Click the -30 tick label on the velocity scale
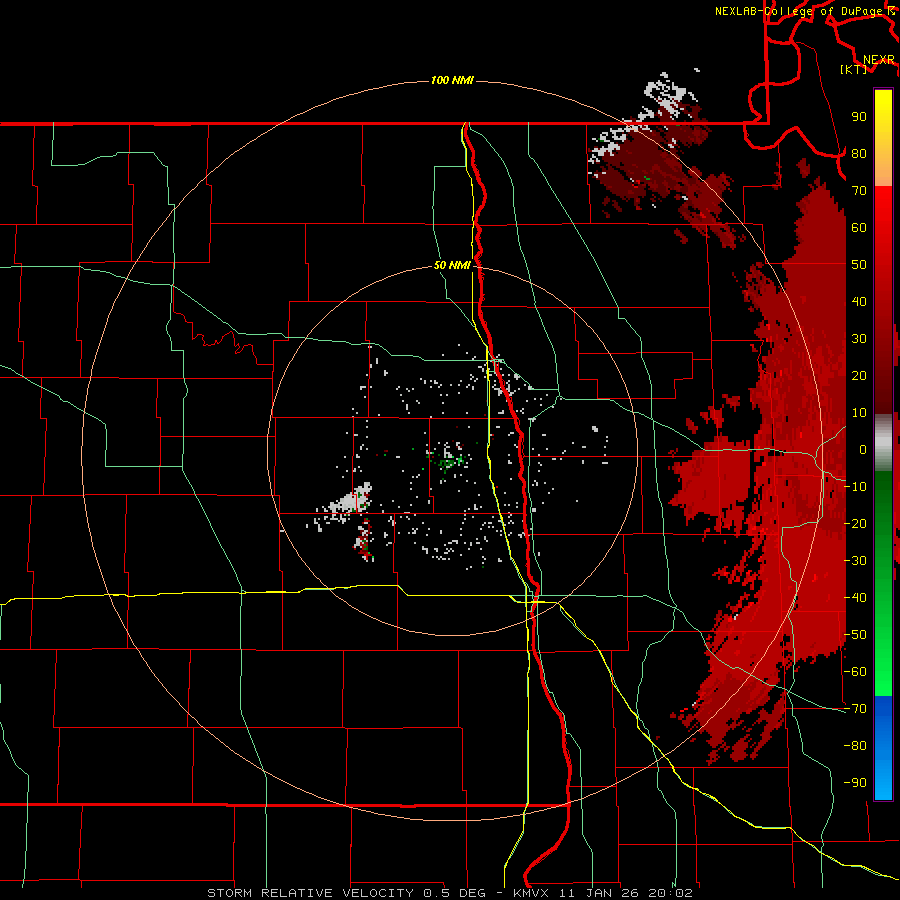900x900 pixels. (x=855, y=561)
